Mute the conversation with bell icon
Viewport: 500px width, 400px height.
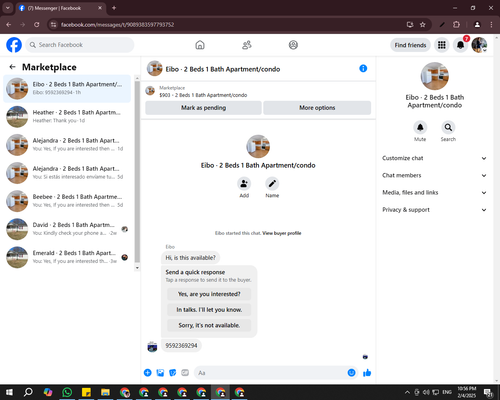coord(420,127)
